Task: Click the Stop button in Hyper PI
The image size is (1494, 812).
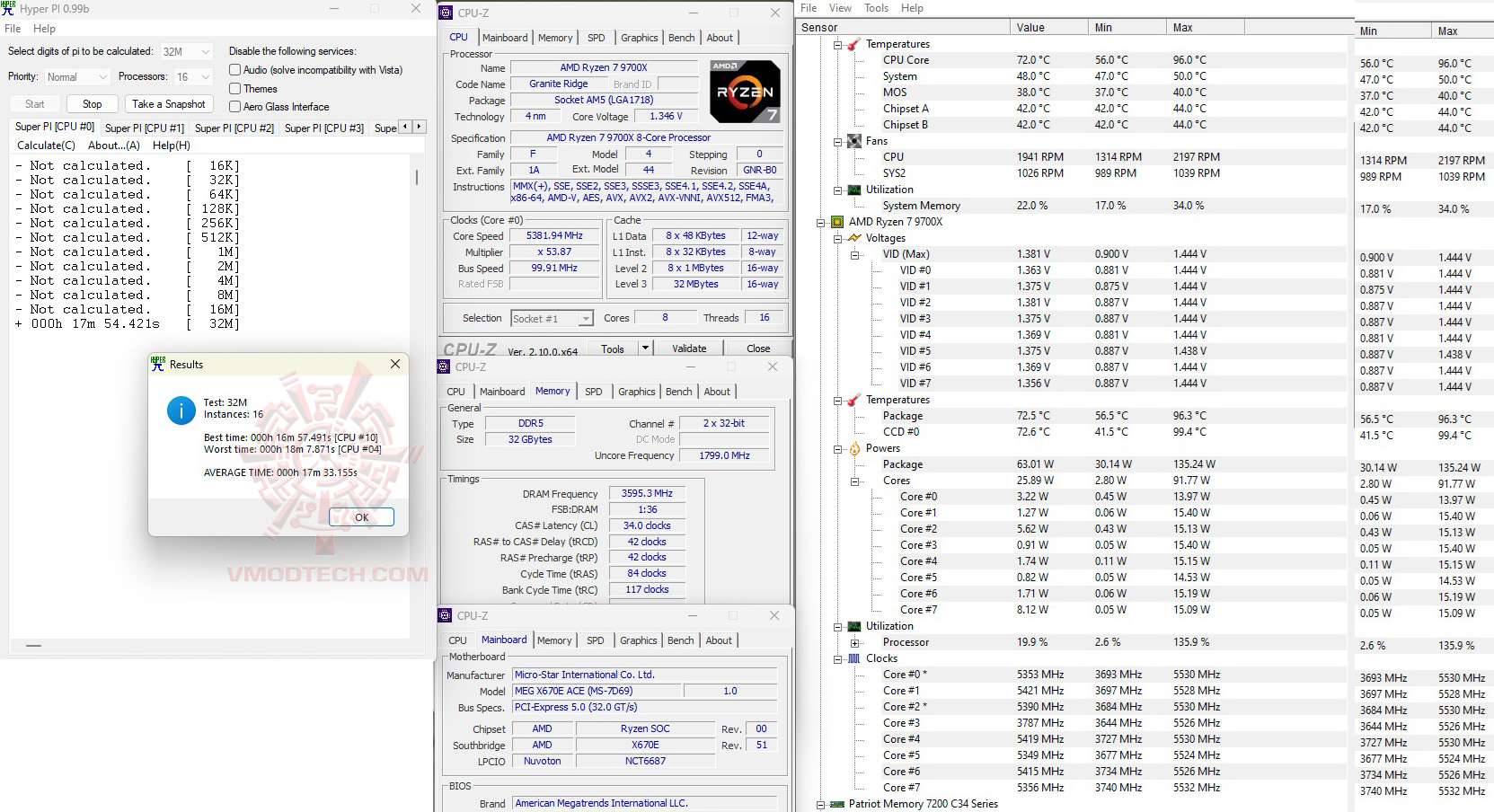Action: point(93,104)
